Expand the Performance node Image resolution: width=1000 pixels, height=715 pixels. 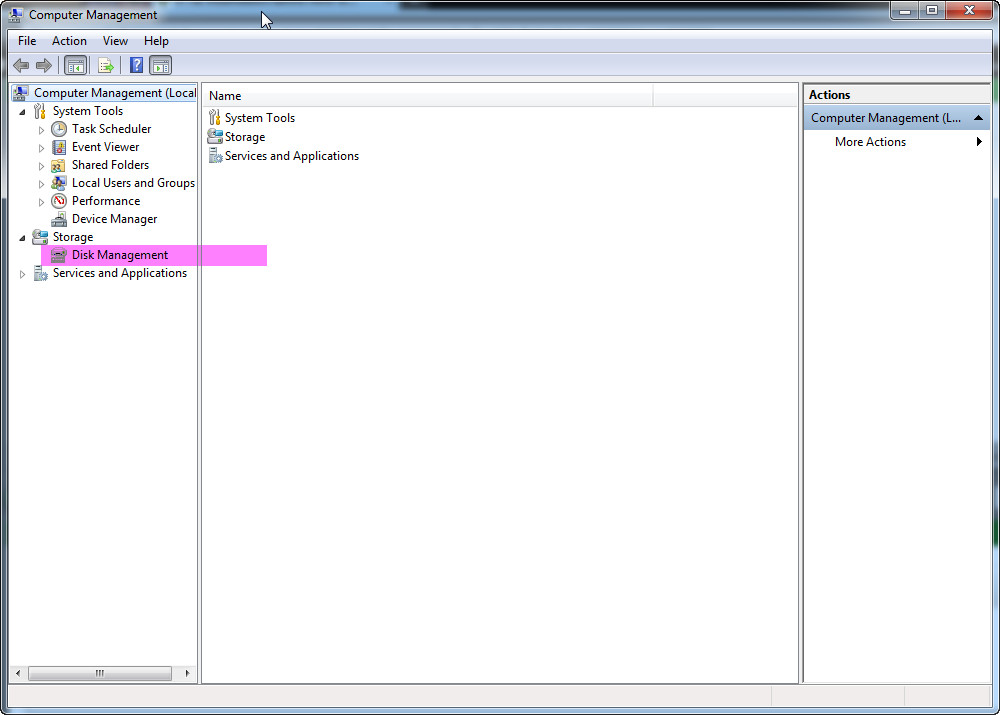click(x=42, y=202)
